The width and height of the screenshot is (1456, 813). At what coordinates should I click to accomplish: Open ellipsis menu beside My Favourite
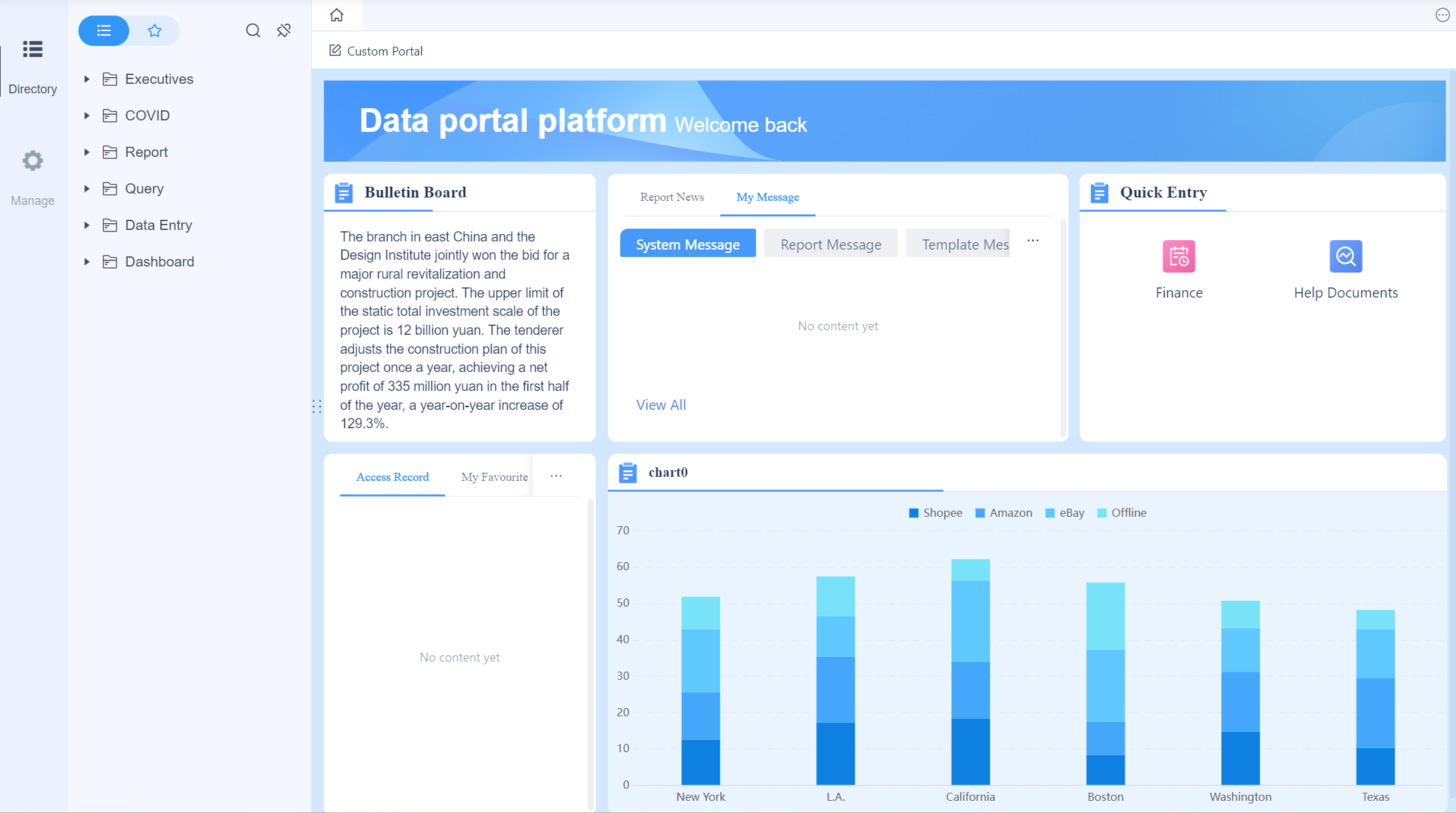pos(556,475)
